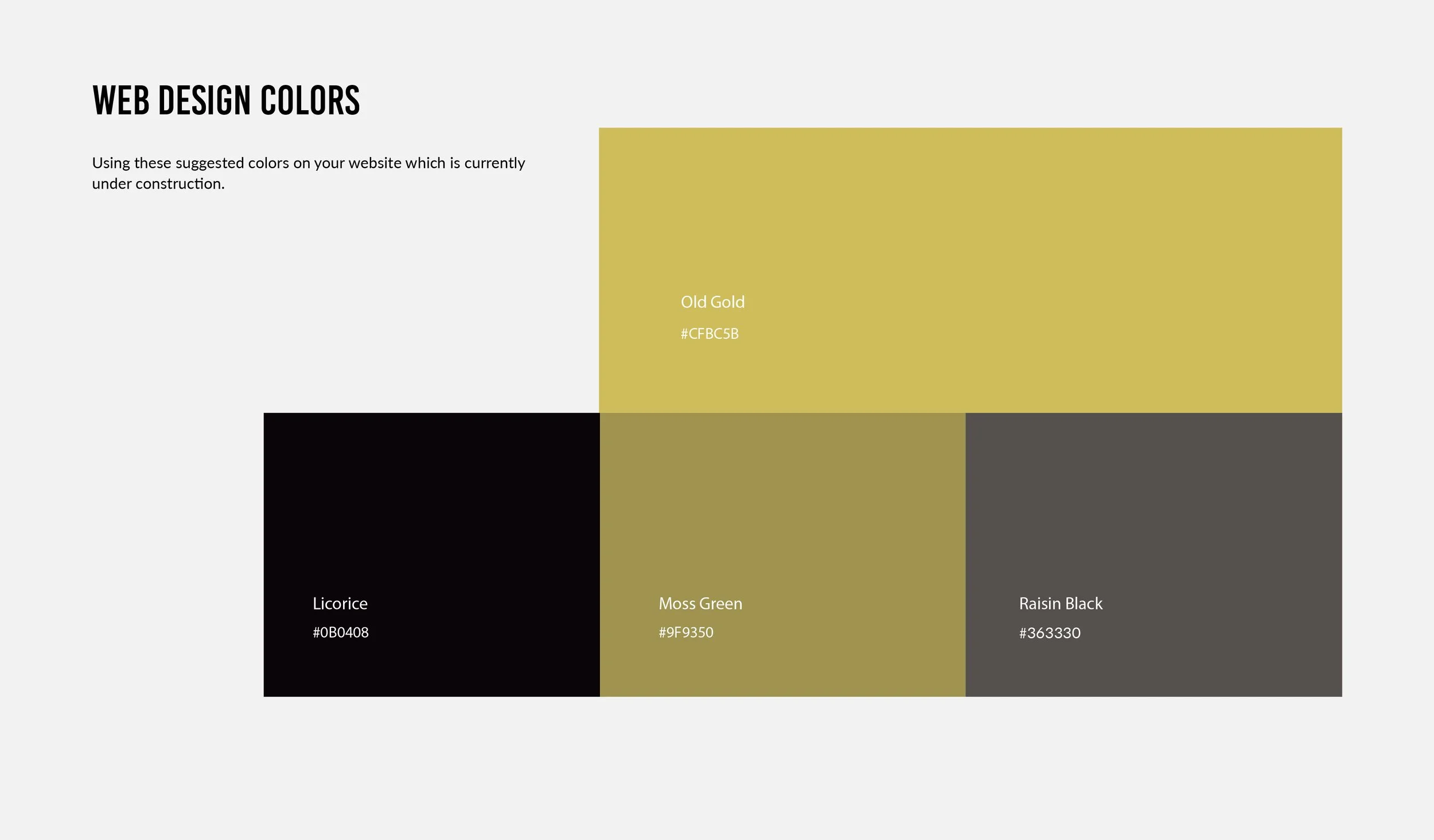Select the hex value #0B0408
The height and width of the screenshot is (840, 1434).
(x=341, y=632)
